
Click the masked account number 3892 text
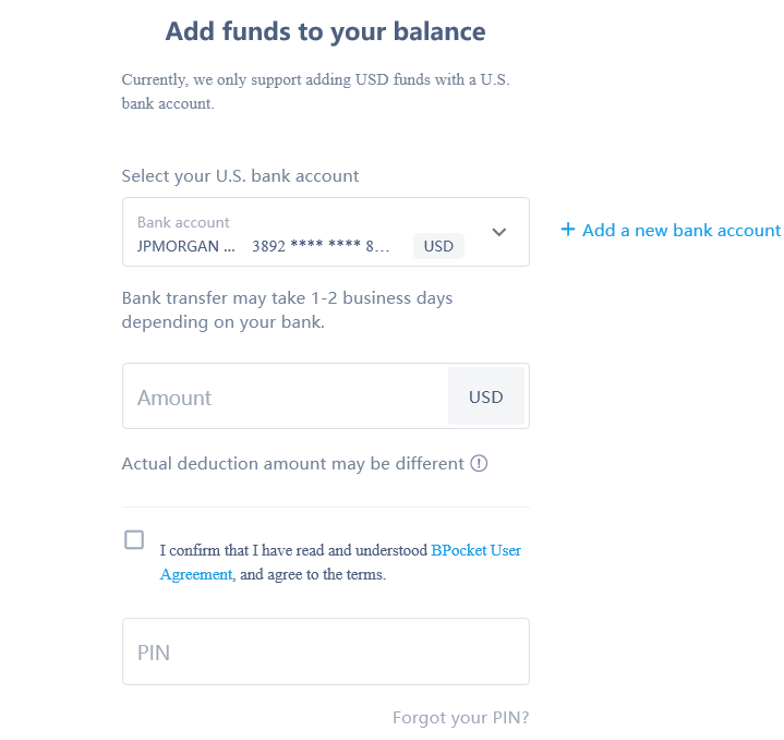click(320, 246)
